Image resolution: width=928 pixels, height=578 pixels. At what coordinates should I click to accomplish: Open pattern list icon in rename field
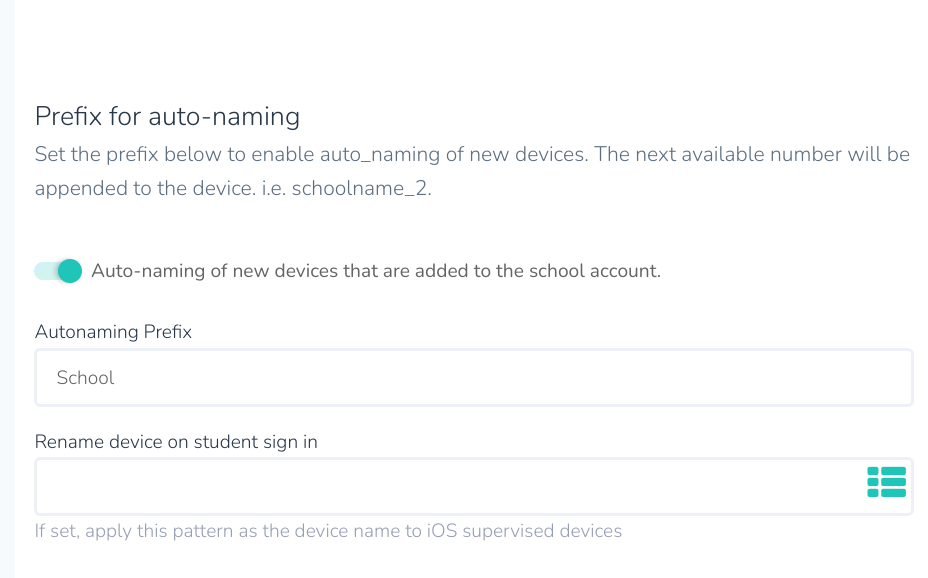[x=886, y=482]
